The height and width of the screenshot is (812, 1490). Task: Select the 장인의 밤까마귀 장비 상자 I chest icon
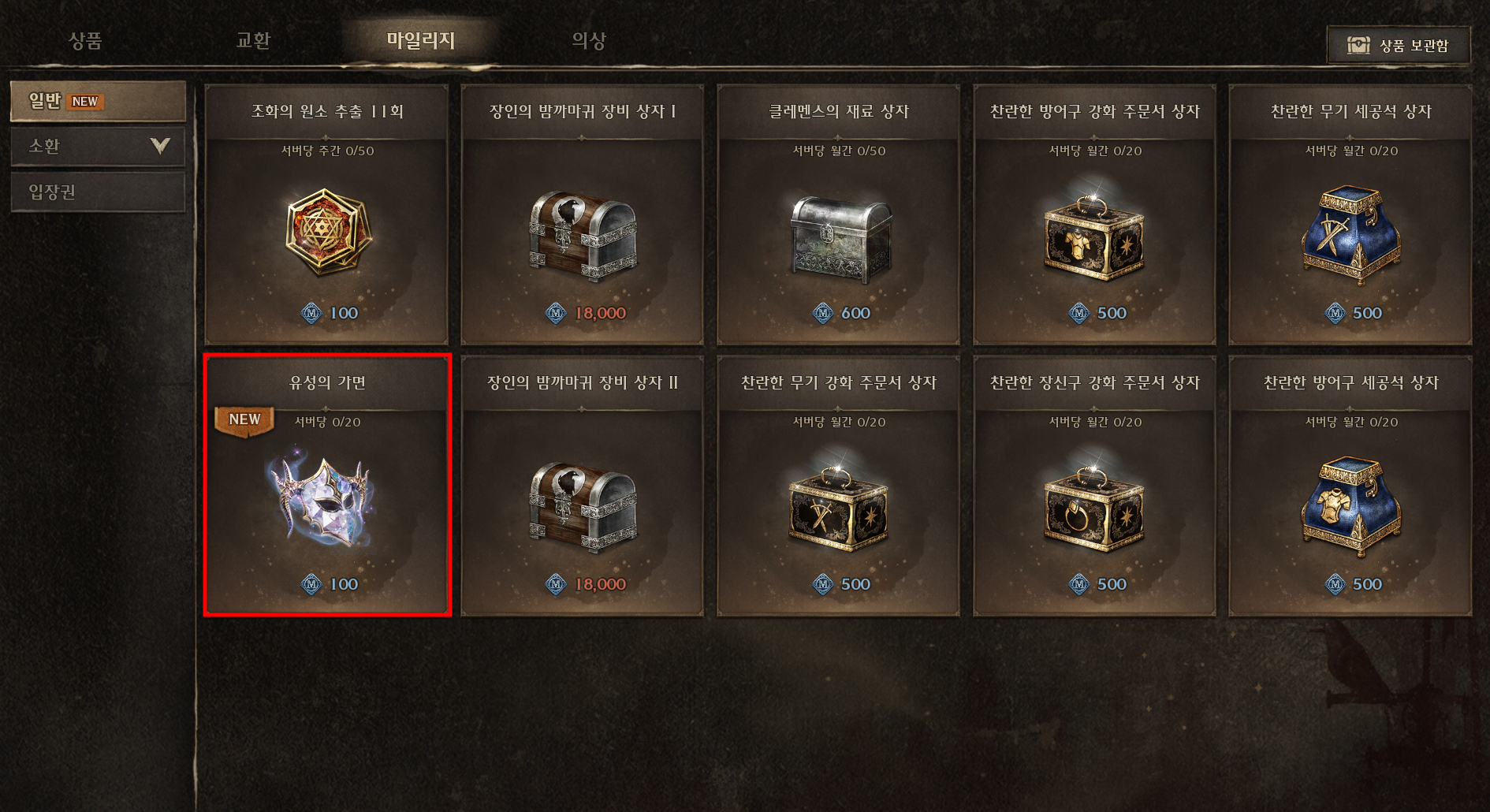point(583,236)
